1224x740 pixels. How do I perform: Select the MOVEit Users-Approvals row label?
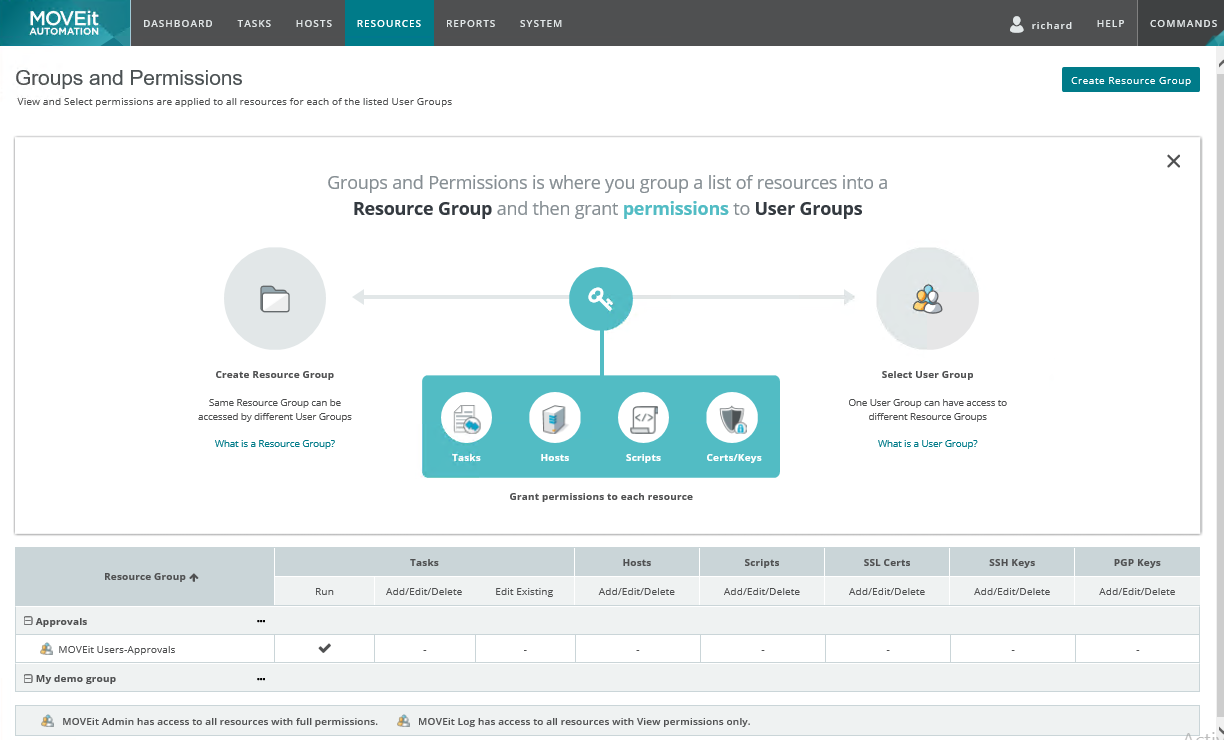(116, 649)
